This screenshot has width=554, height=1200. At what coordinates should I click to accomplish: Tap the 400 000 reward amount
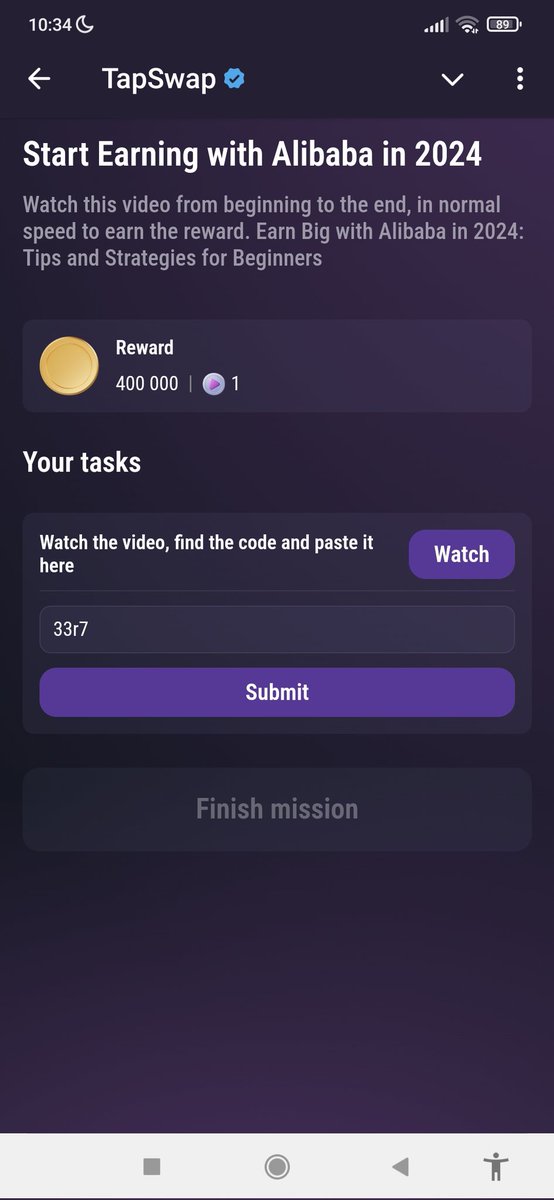click(147, 384)
